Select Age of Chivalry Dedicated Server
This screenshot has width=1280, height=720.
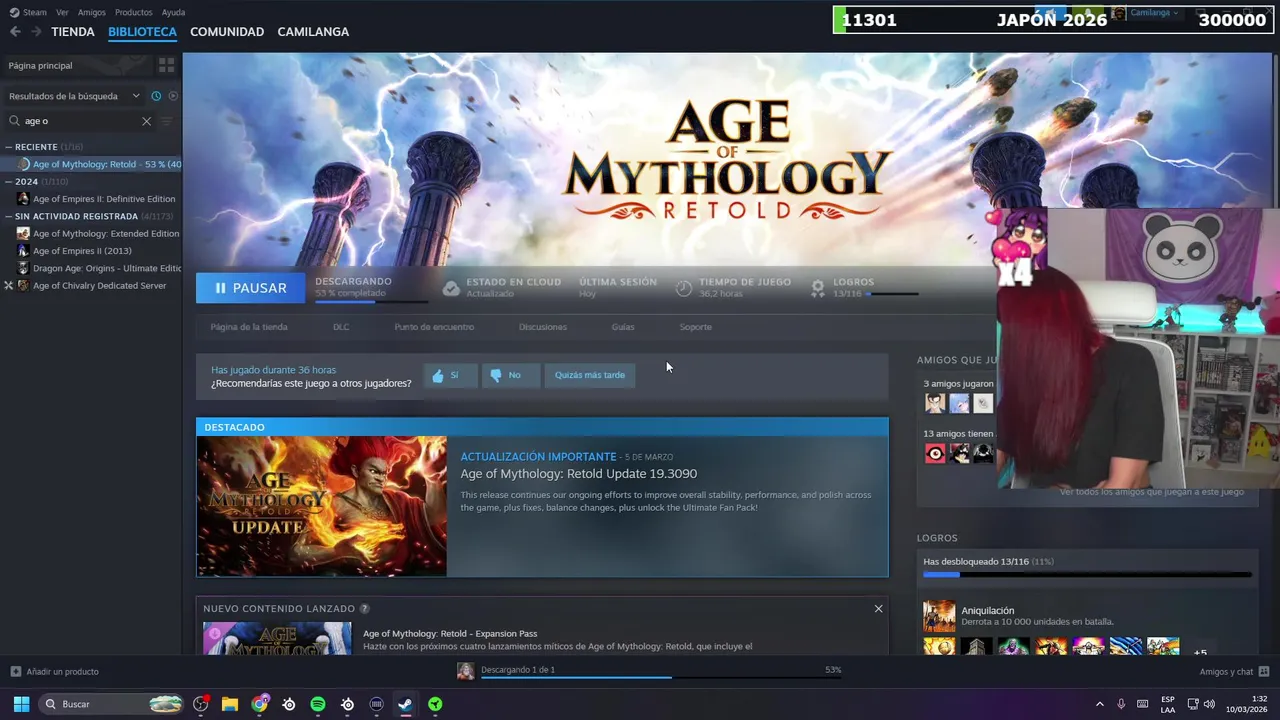(x=92, y=285)
